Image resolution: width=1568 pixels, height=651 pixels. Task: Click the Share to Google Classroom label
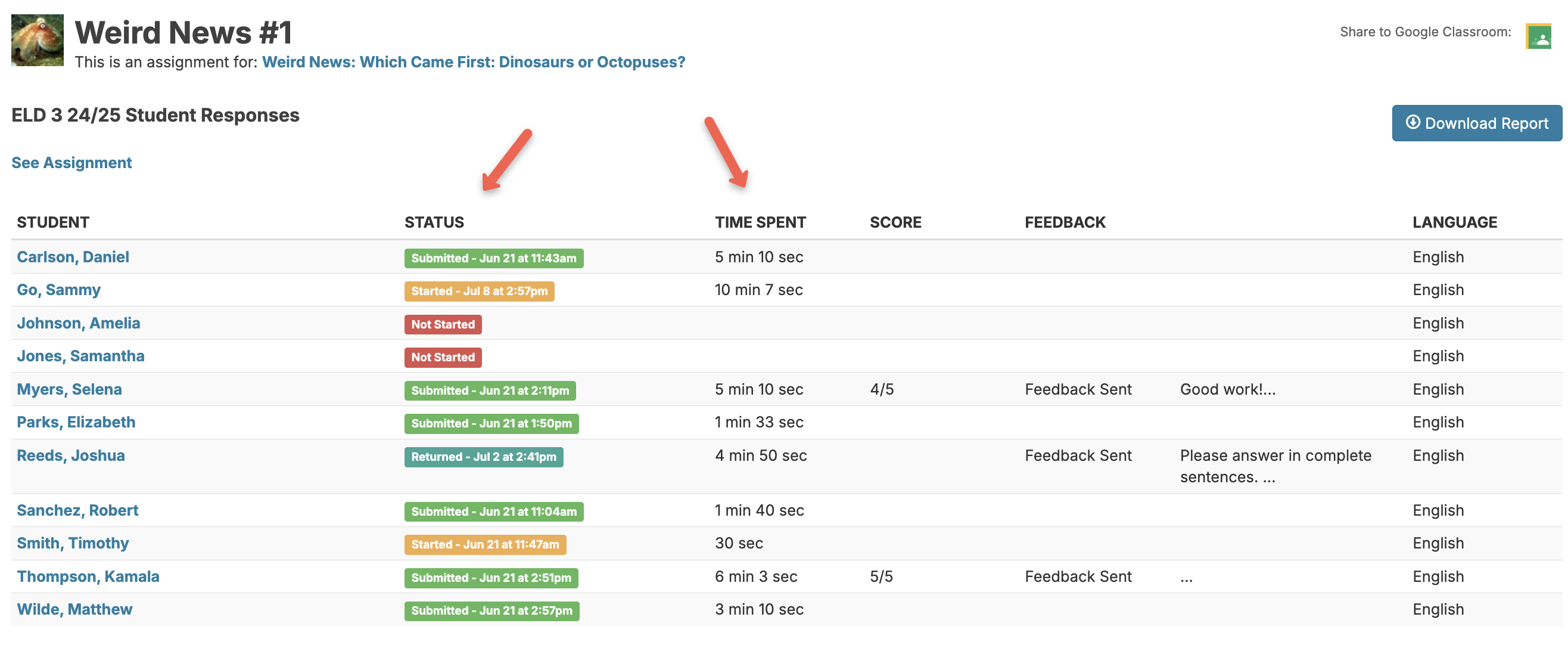[1425, 32]
